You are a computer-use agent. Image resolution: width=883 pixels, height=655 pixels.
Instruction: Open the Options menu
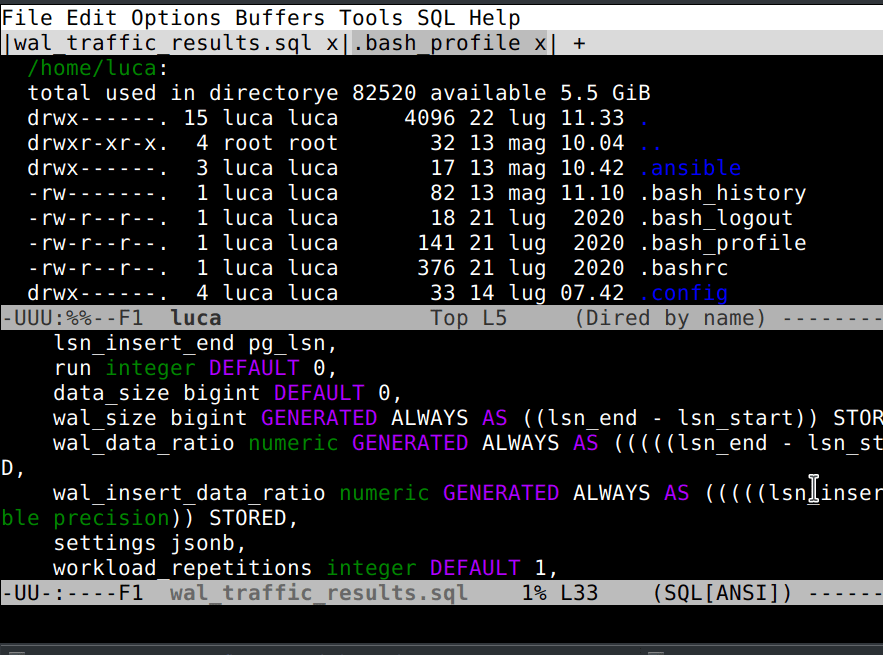(x=176, y=17)
